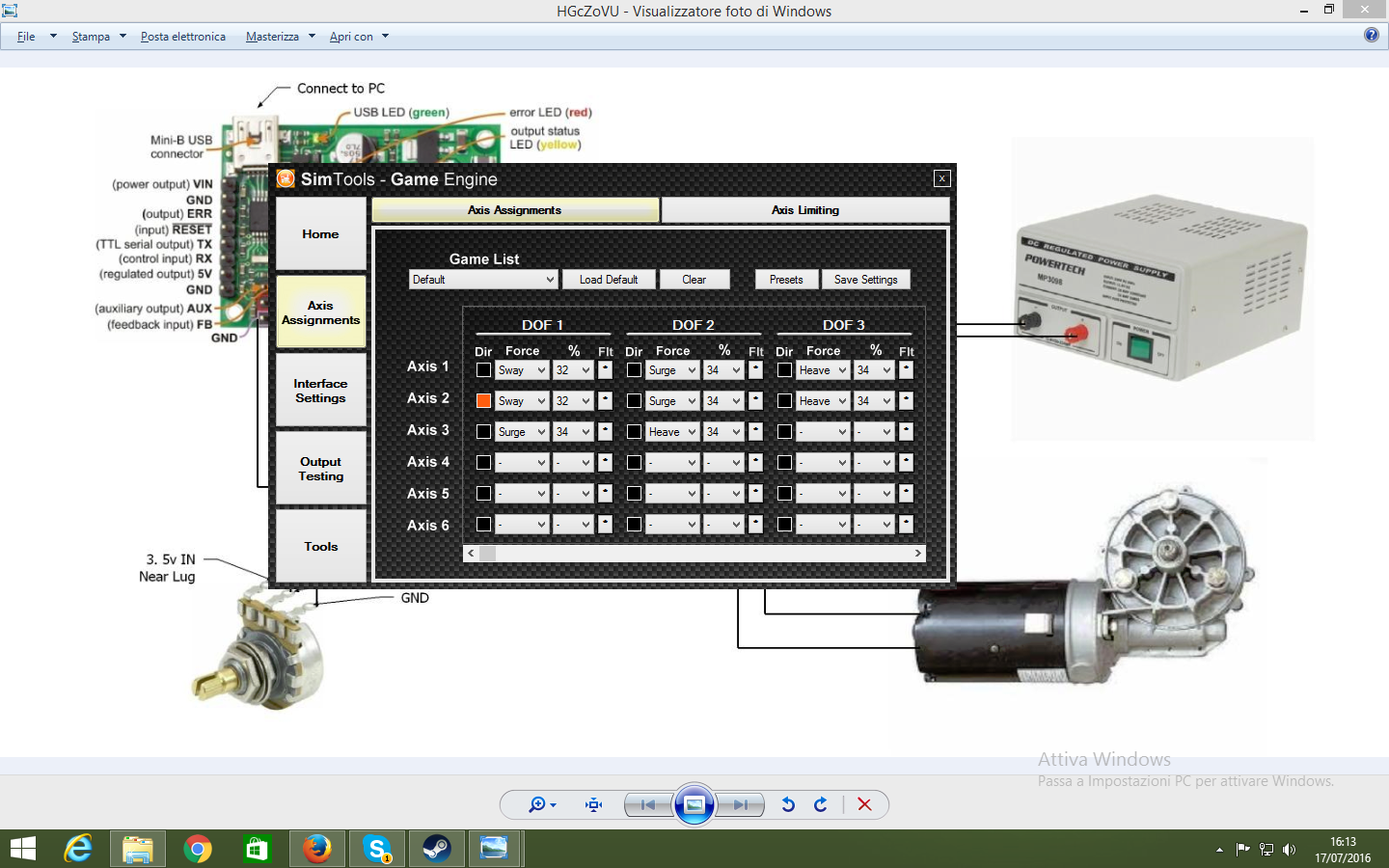Open Axis 2 DOF 2 Surge dropdown
Image resolution: width=1389 pixels, height=868 pixels.
672,401
